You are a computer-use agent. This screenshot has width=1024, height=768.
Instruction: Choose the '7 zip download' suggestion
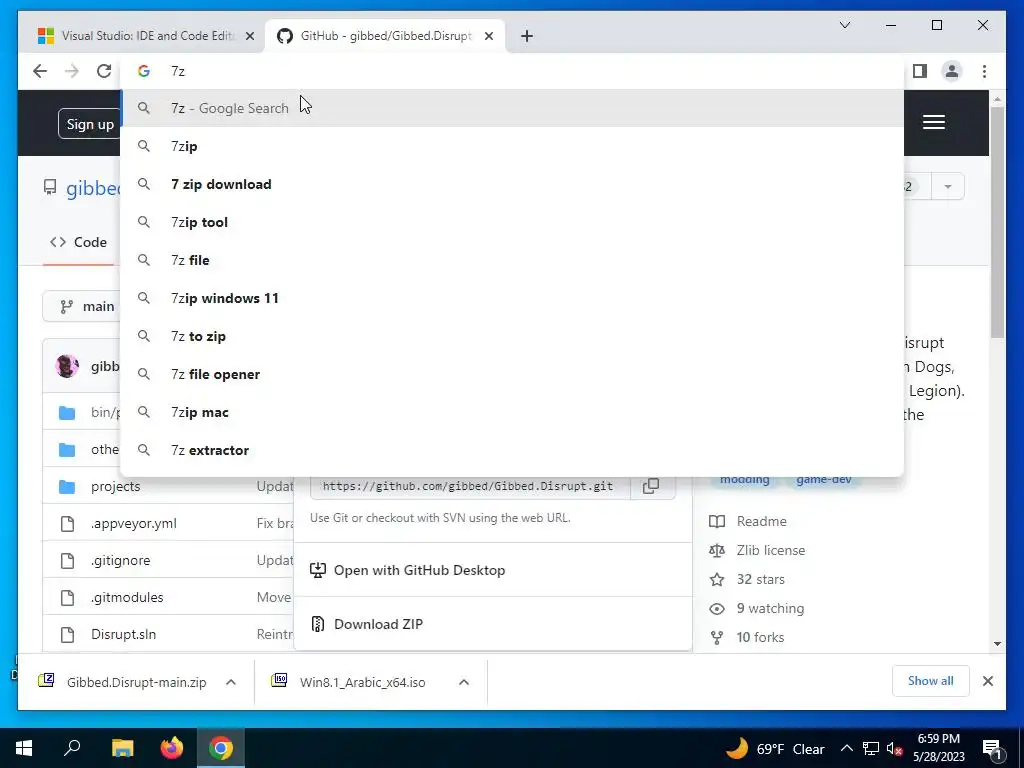point(512,184)
